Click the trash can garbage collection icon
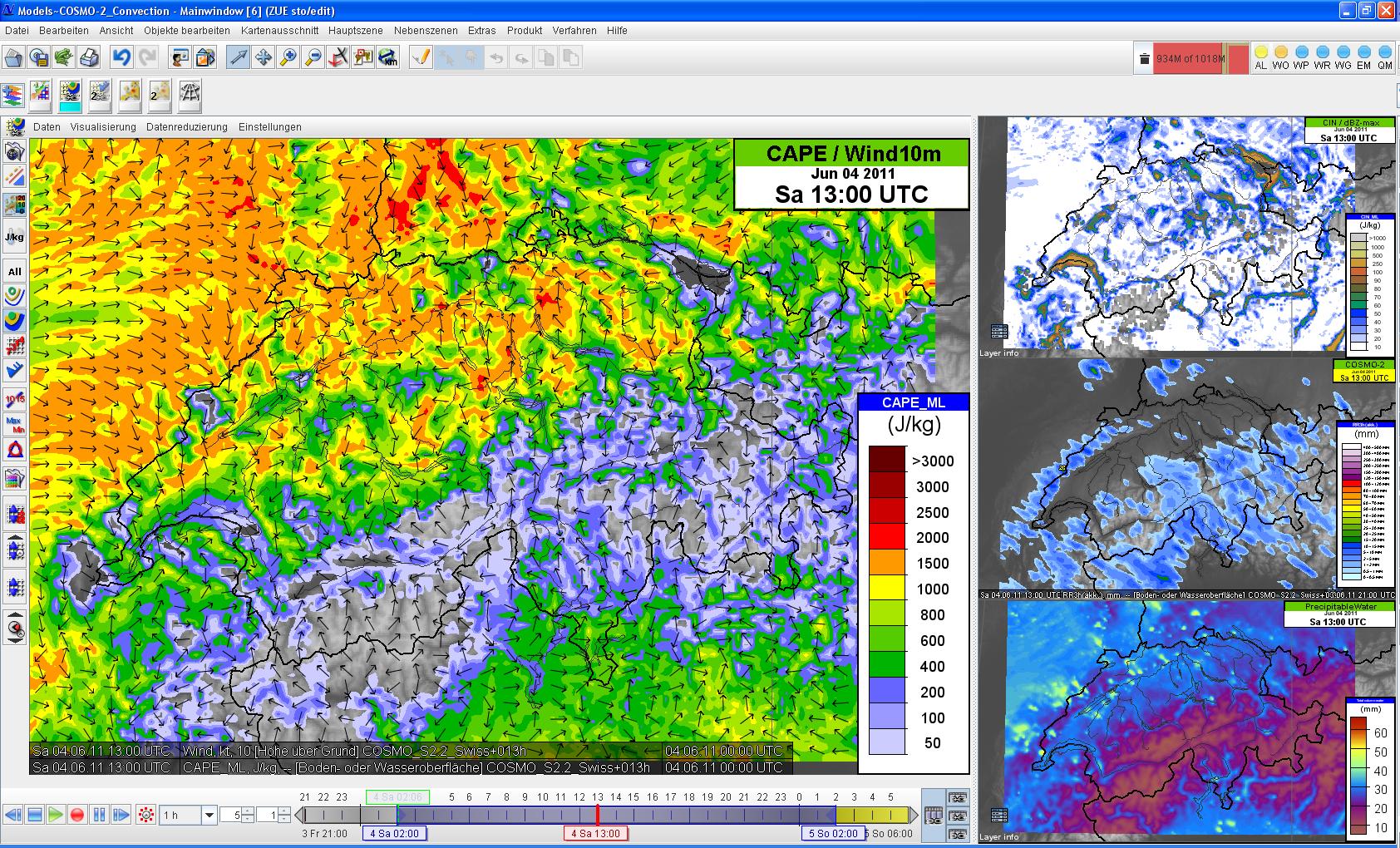Image resolution: width=1400 pixels, height=848 pixels. pos(1144,59)
